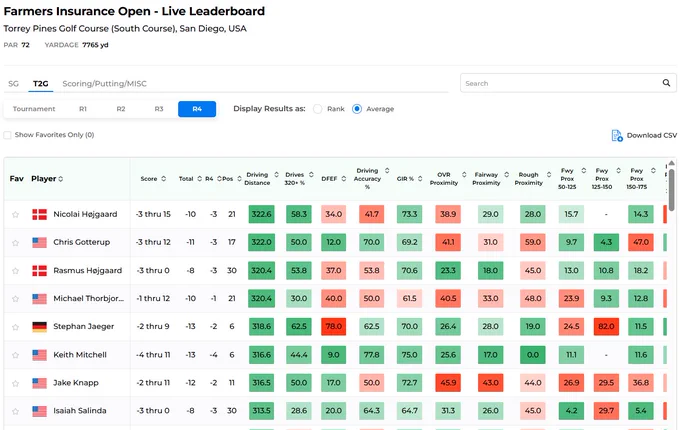Select the Average display radio button
Viewport: 680px width, 430px height.
[x=357, y=109]
